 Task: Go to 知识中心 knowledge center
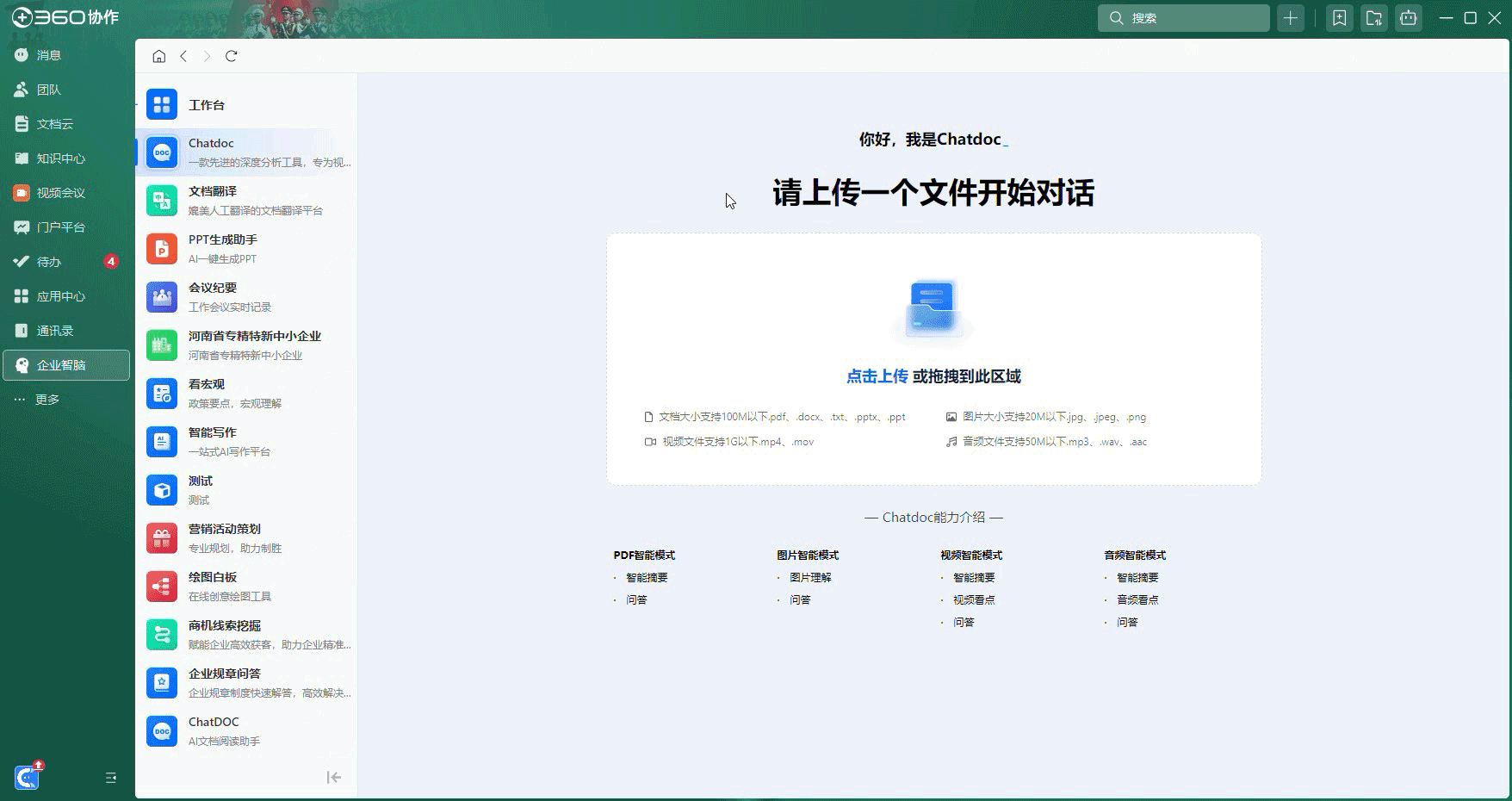coord(66,158)
